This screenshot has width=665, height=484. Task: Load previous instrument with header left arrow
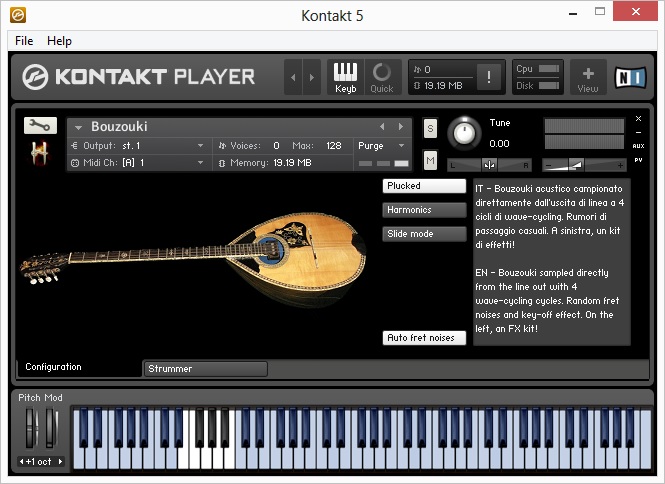pyautogui.click(x=293, y=77)
